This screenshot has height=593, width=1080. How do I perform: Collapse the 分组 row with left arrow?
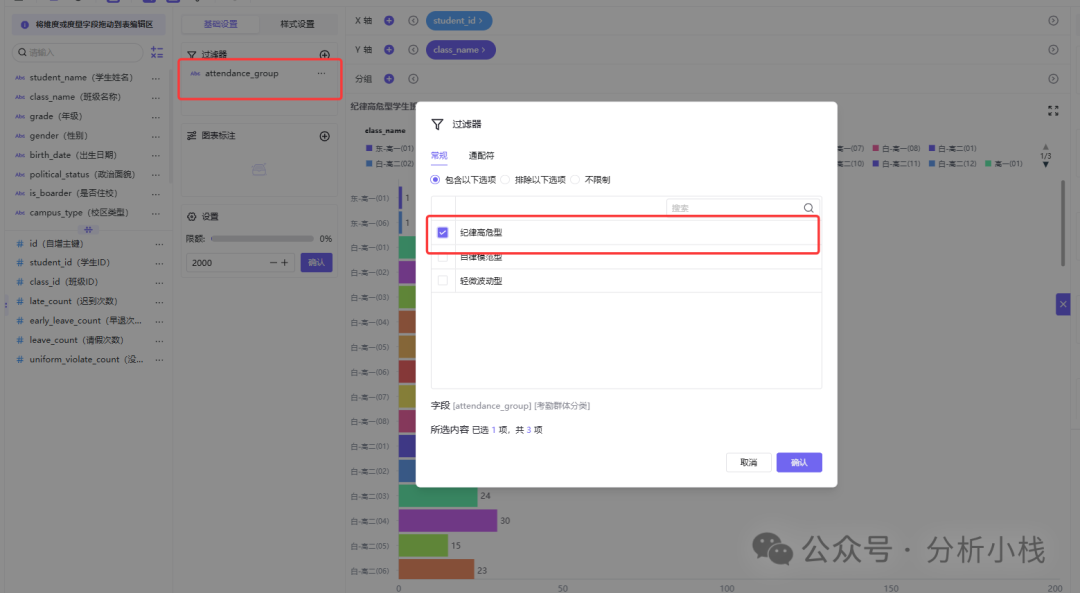(x=413, y=79)
